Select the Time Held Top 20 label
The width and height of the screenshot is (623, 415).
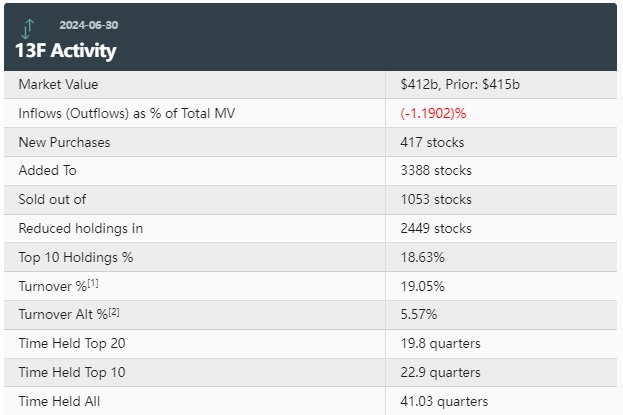click(x=72, y=344)
